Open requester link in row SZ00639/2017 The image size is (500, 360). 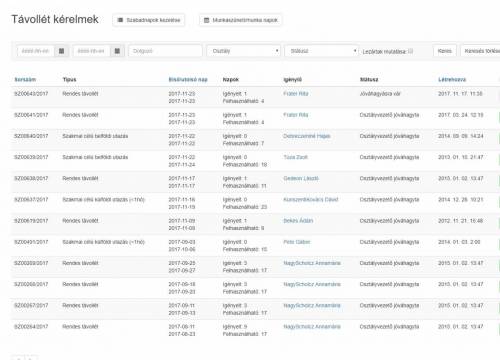coord(295,157)
